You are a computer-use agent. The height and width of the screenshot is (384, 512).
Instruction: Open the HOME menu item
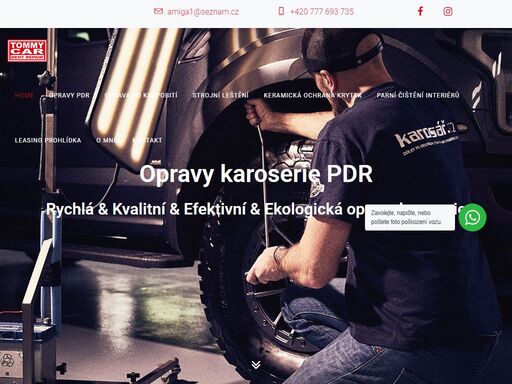point(24,95)
